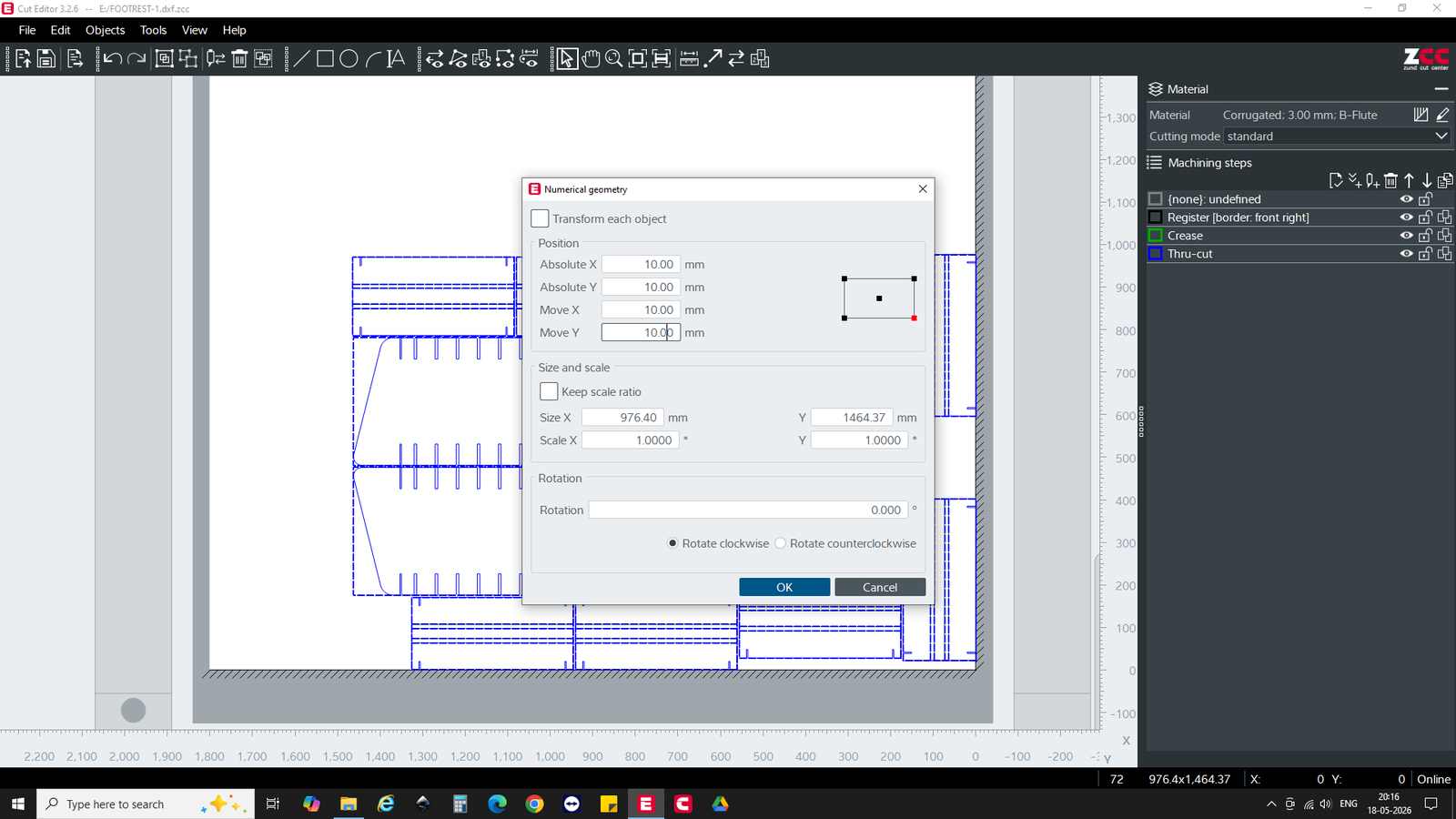Click the diagonal arrow direction tool icon
This screenshot has width=1456, height=819.
(713, 59)
